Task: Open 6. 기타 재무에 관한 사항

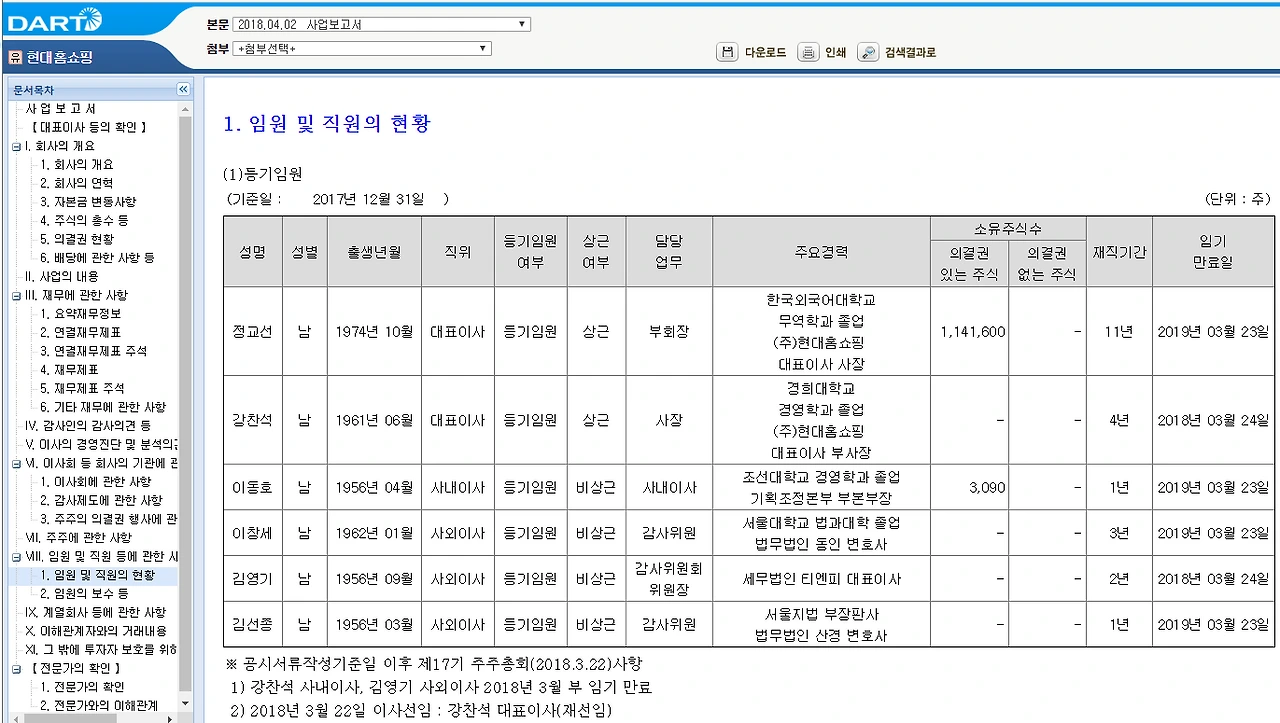Action: (103, 407)
